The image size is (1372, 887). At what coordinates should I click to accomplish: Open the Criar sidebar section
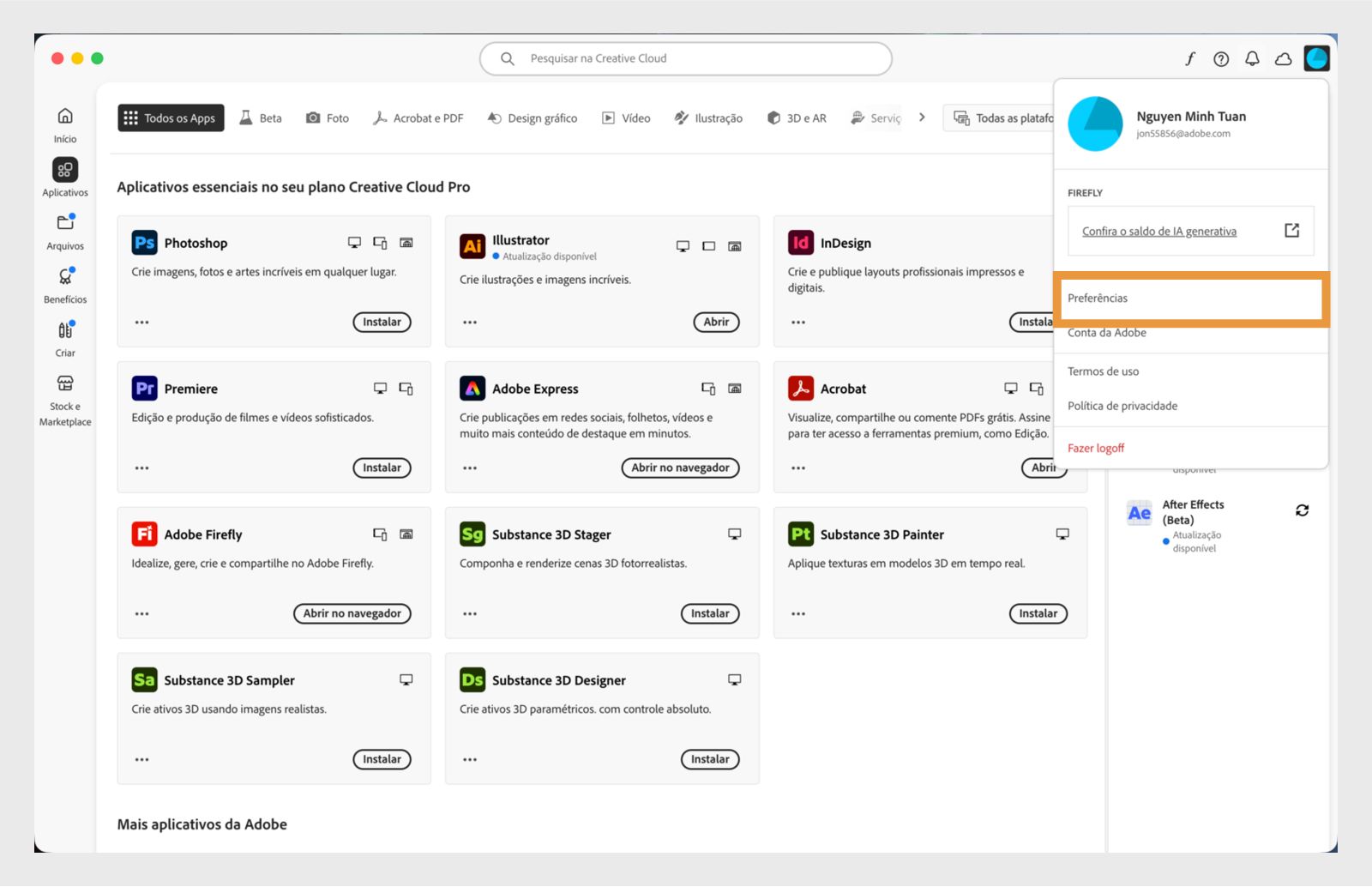65,339
